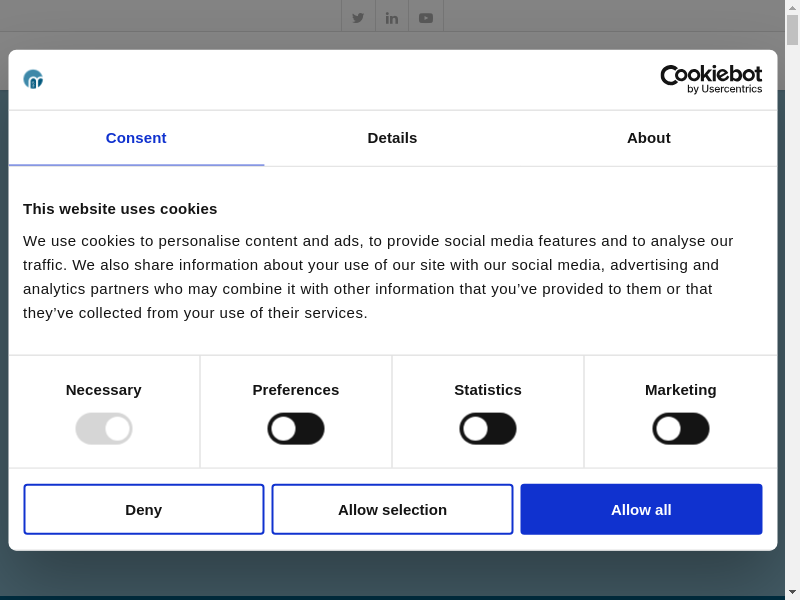Turn on the Statistics cookies switch

click(488, 429)
